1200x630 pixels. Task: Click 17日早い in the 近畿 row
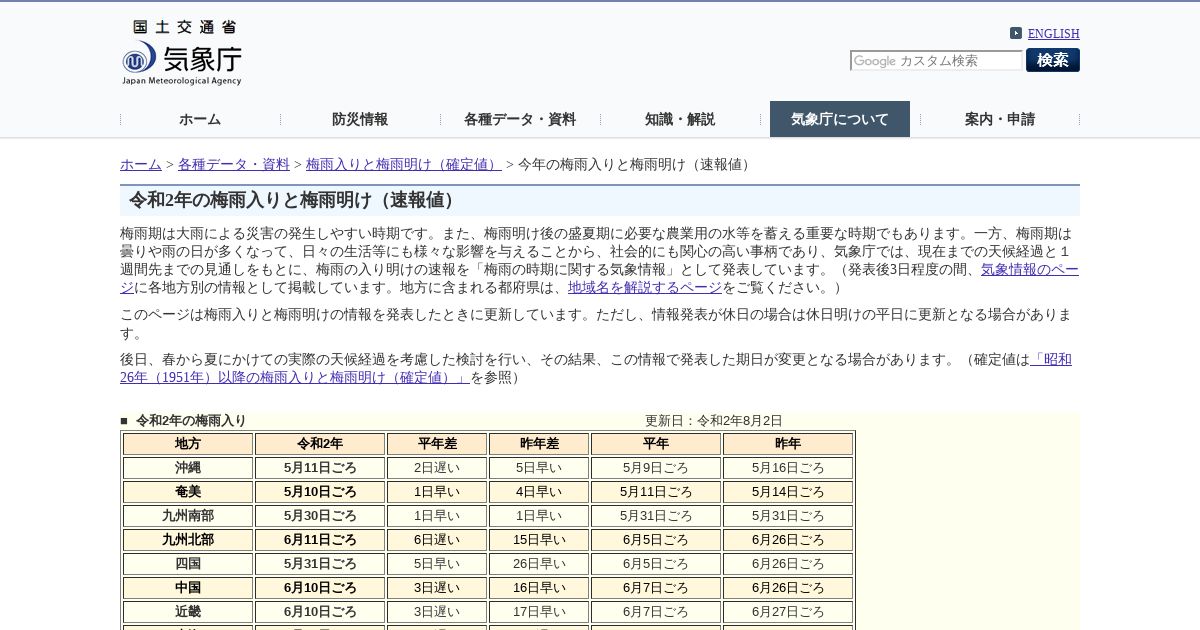click(x=539, y=612)
